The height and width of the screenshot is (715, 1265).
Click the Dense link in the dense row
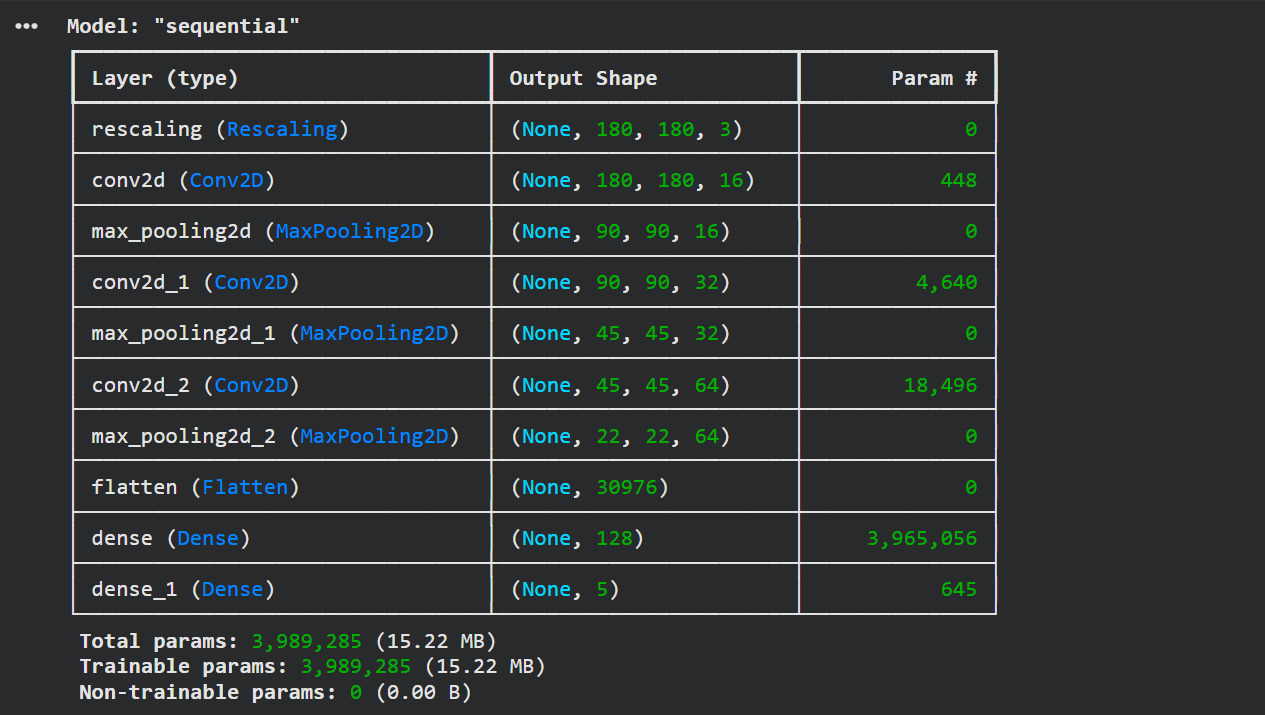208,537
